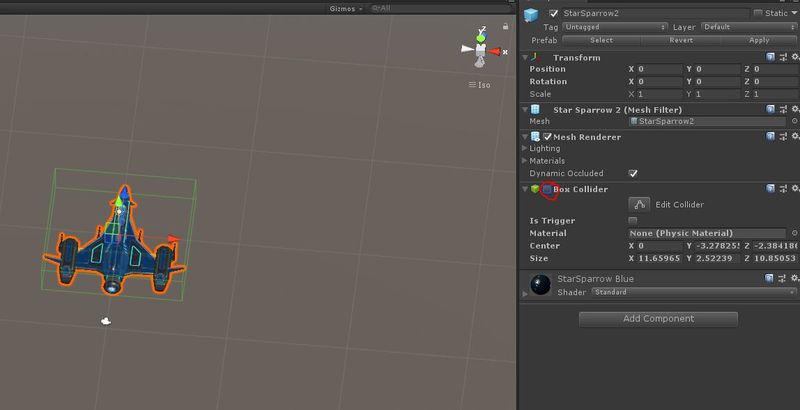The height and width of the screenshot is (410, 800).
Task: Open the Gizmos dropdown
Action: (x=345, y=9)
